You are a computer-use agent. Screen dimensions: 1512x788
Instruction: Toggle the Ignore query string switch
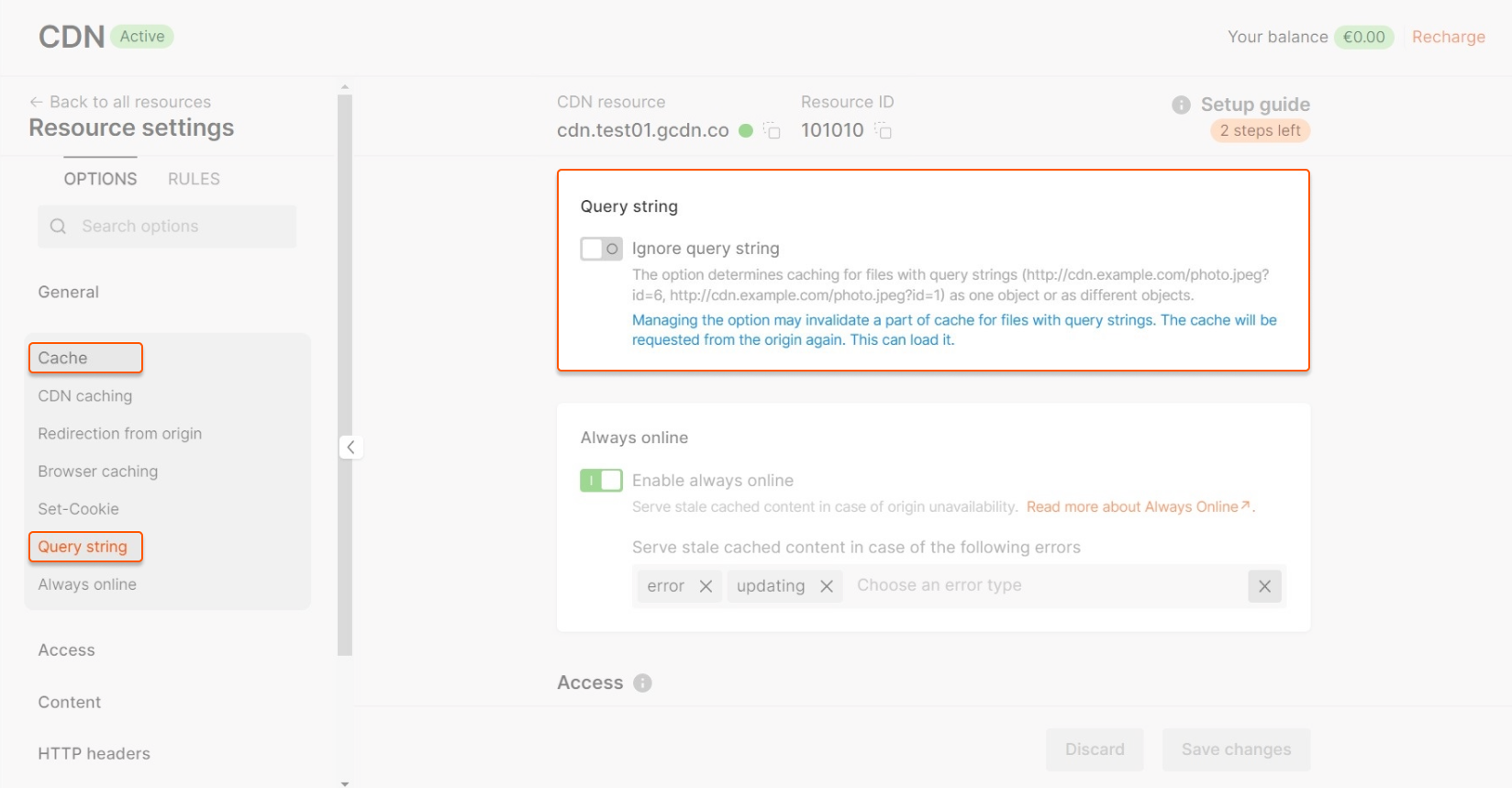601,249
